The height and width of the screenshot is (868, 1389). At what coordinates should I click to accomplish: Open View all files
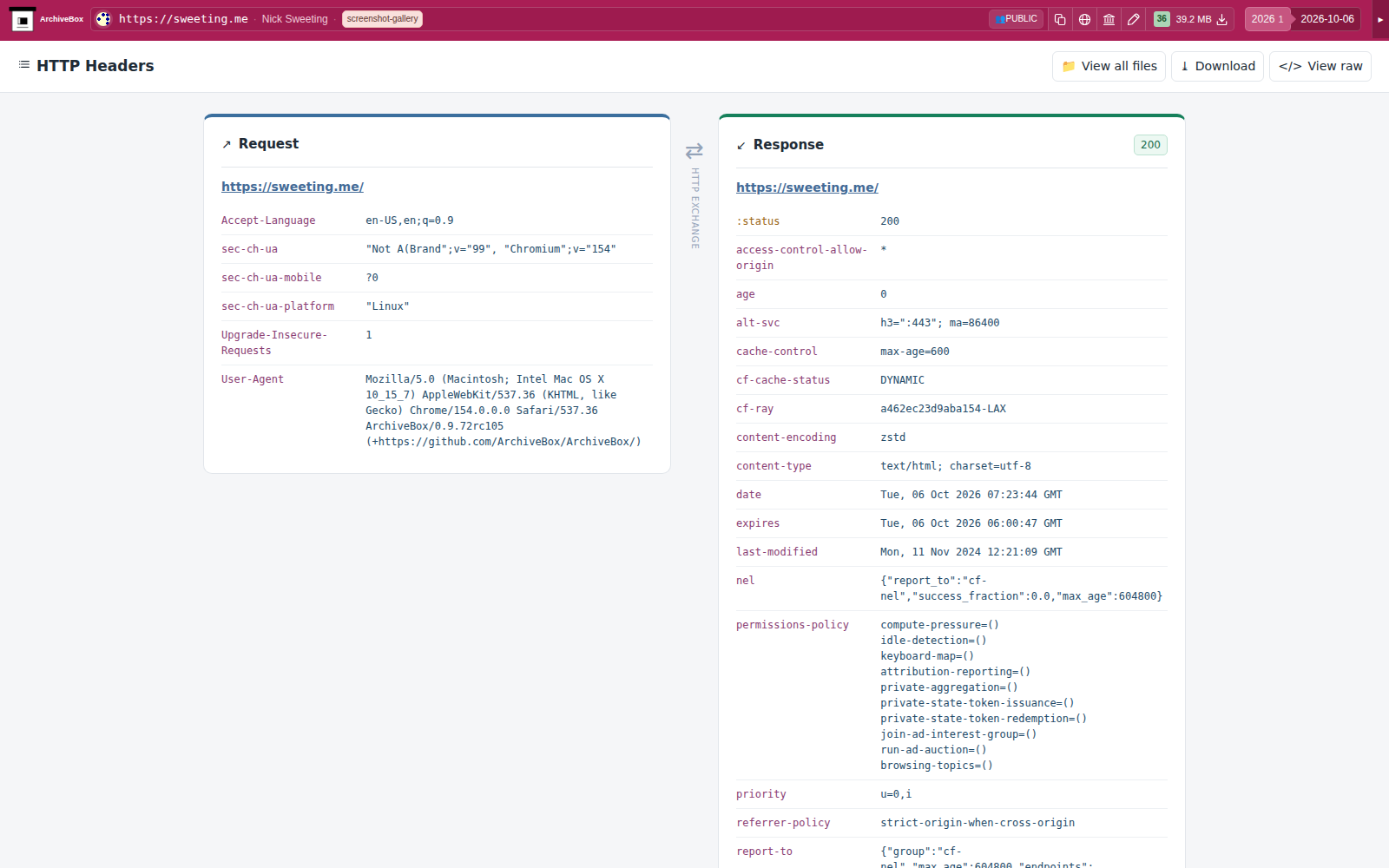coord(1109,66)
